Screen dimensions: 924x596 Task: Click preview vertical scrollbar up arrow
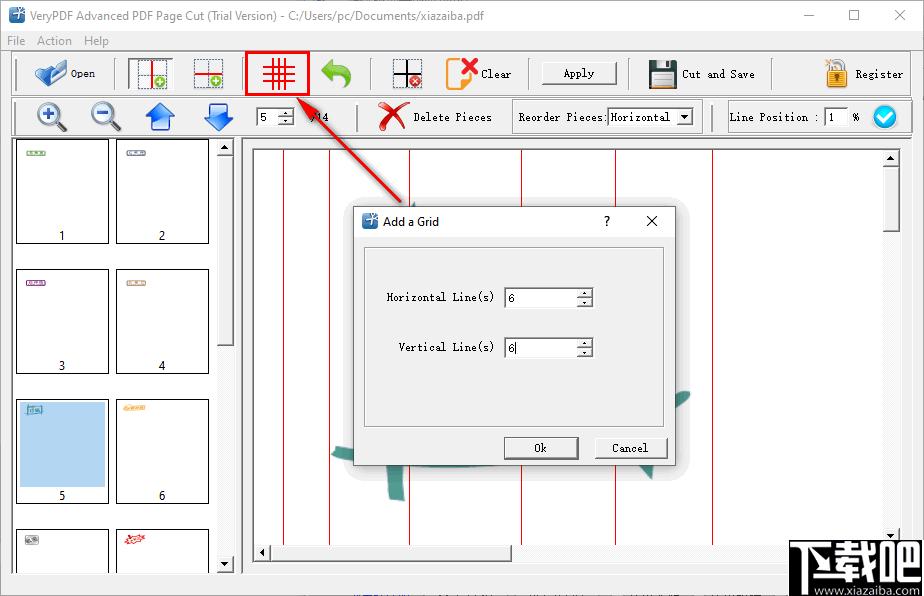pyautogui.click(x=890, y=159)
